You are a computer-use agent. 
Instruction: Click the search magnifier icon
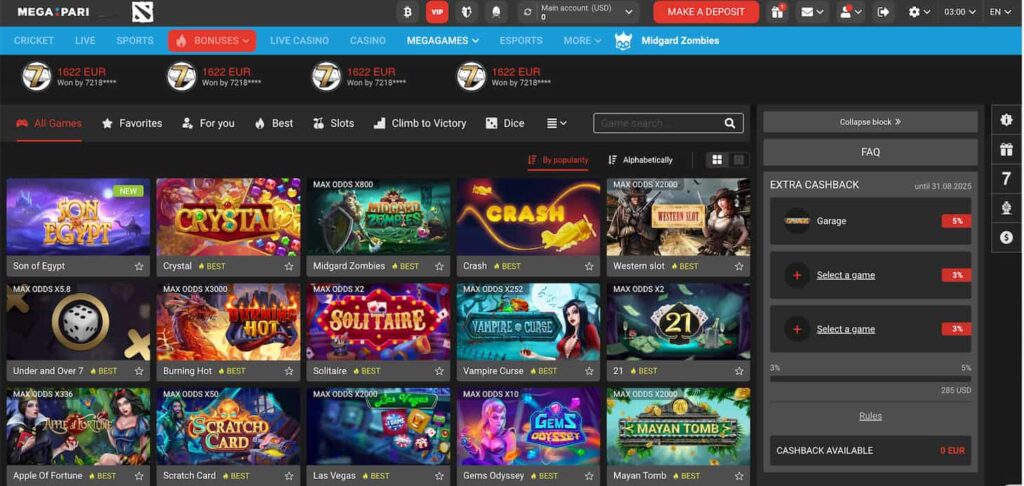[x=729, y=123]
